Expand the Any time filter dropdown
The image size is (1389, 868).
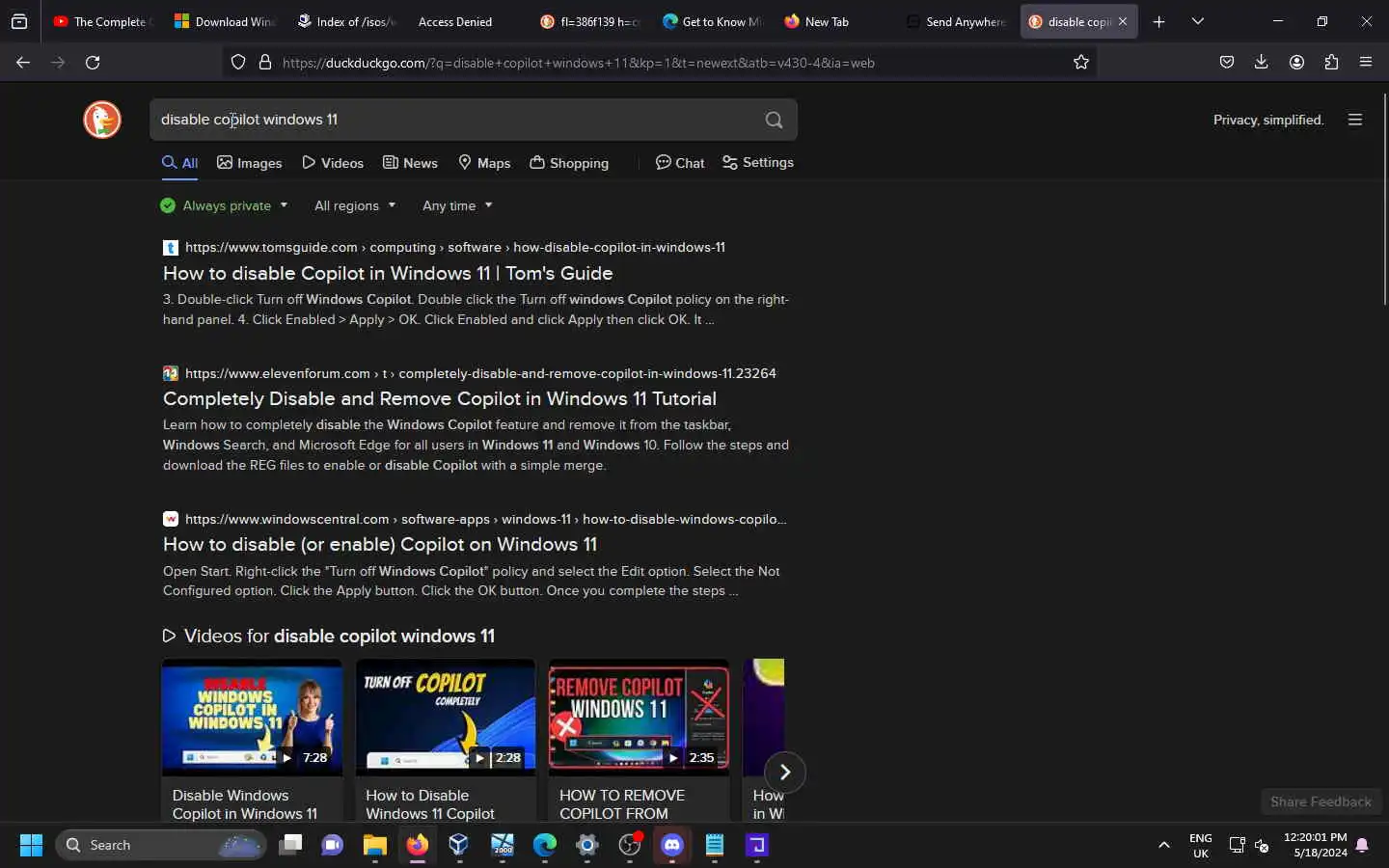pyautogui.click(x=457, y=205)
